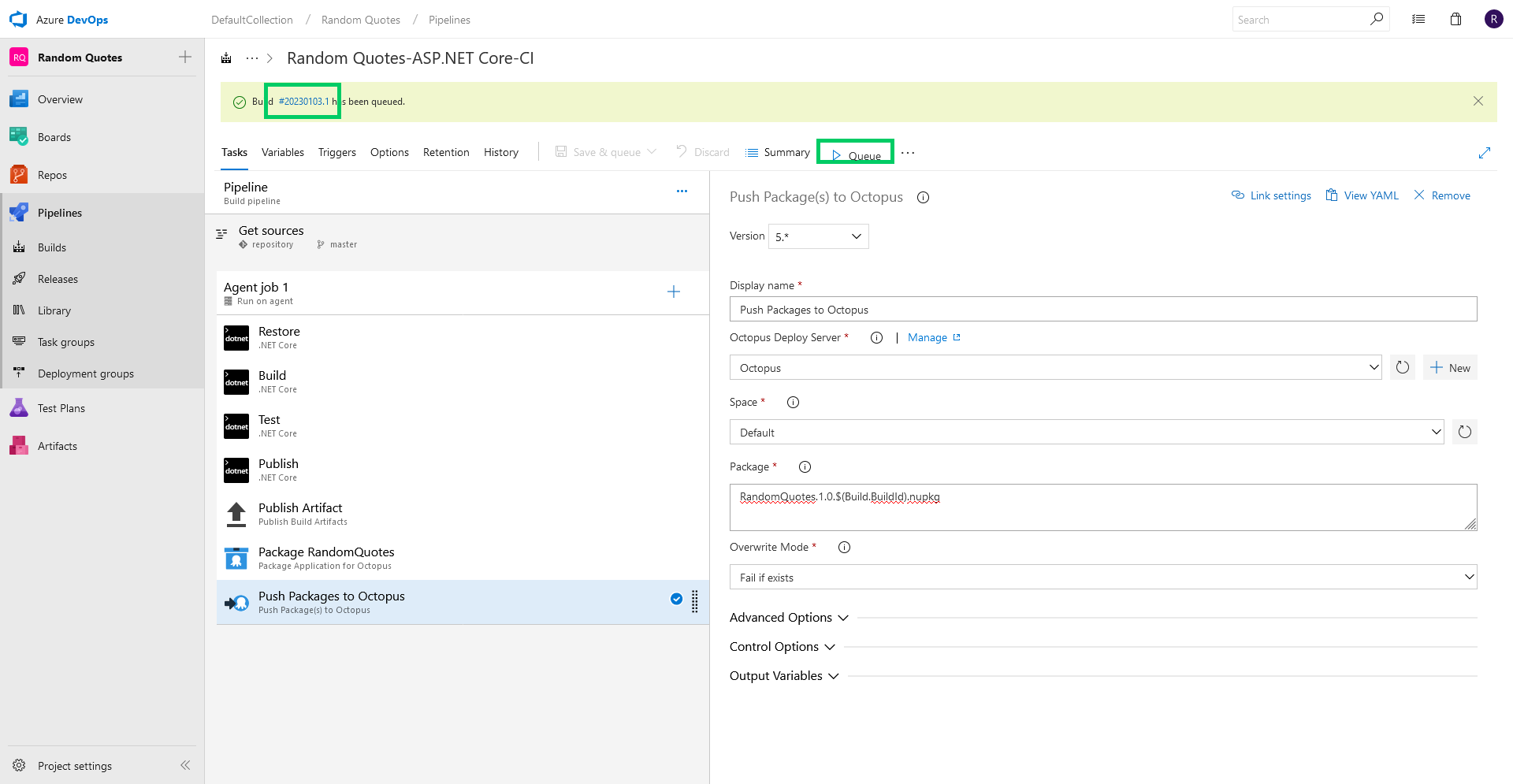1513x784 pixels.
Task: Open Project settings gear
Action: (x=19, y=766)
